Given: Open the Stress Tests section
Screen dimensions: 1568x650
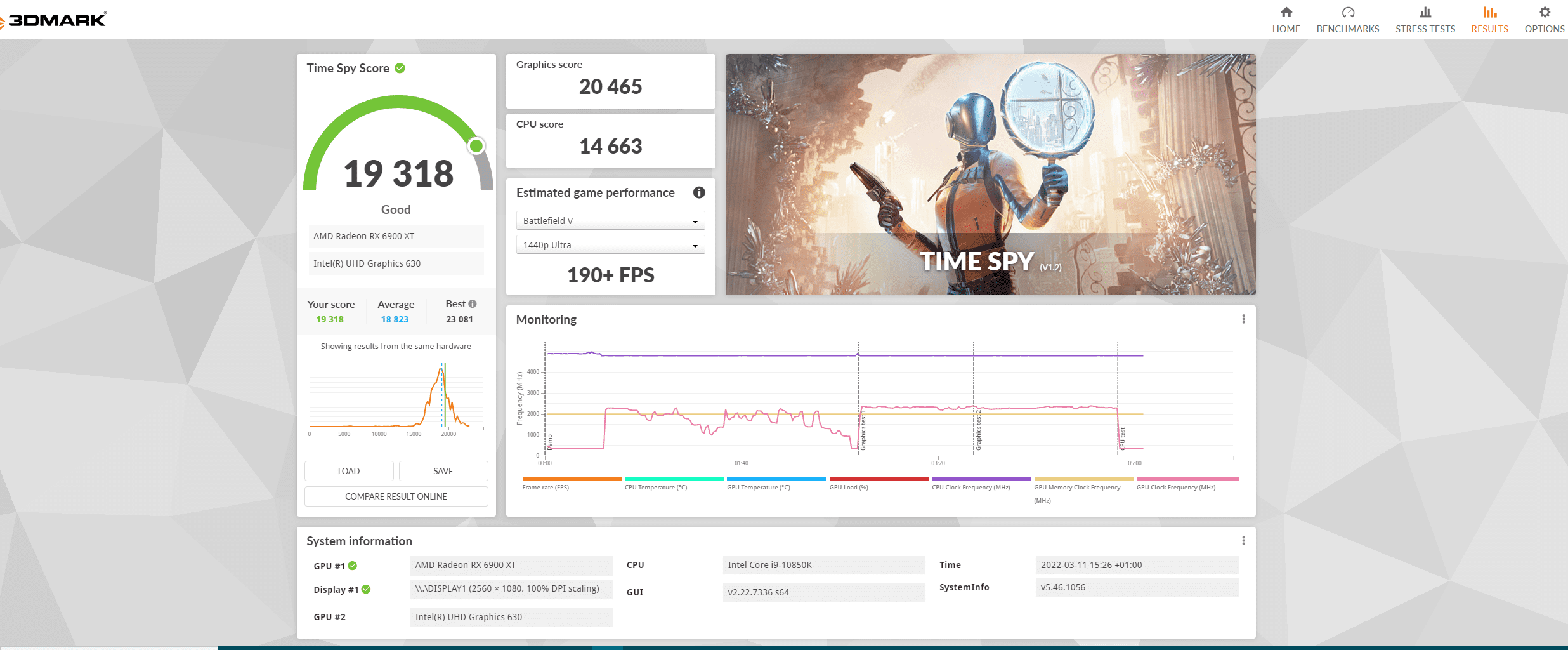Looking at the screenshot, I should (1425, 20).
